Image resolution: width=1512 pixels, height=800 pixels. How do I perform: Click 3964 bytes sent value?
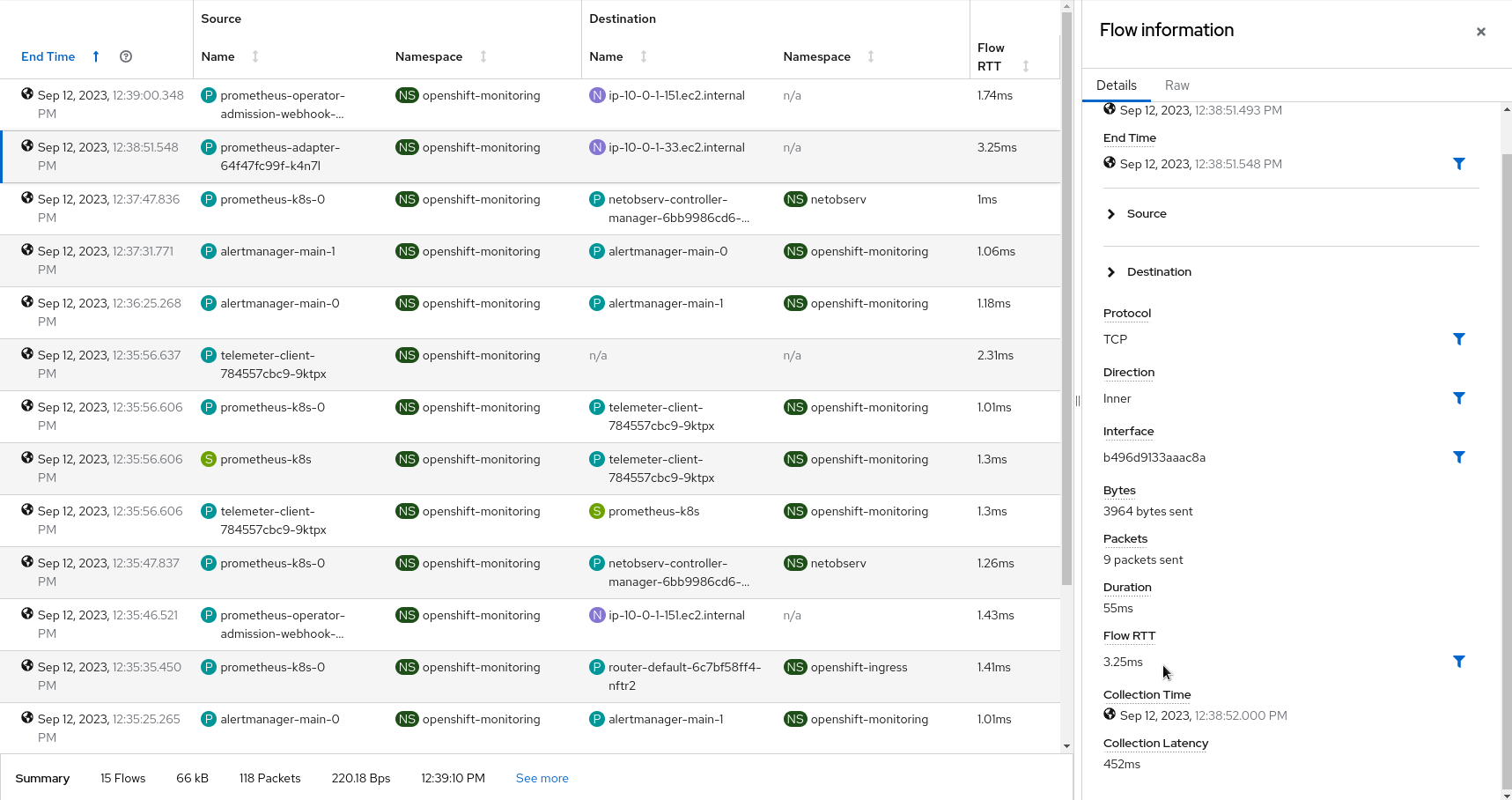[x=1148, y=511]
